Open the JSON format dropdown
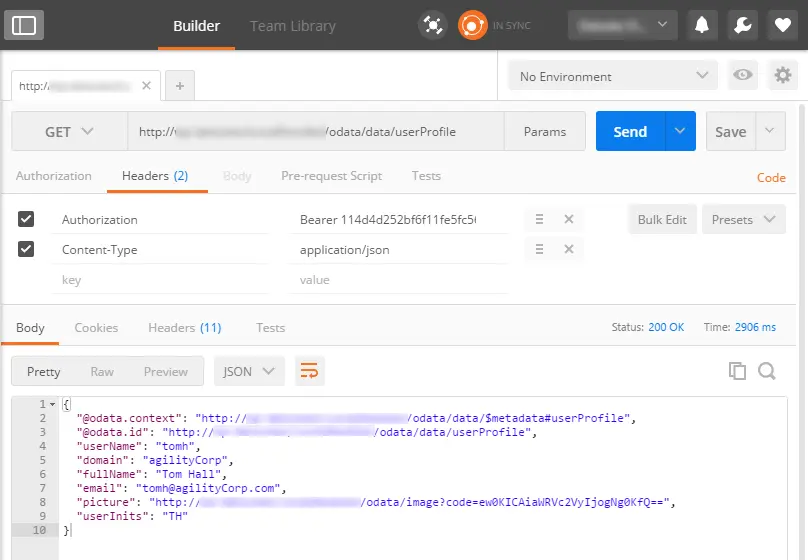Viewport: 808px width, 560px height. point(249,371)
